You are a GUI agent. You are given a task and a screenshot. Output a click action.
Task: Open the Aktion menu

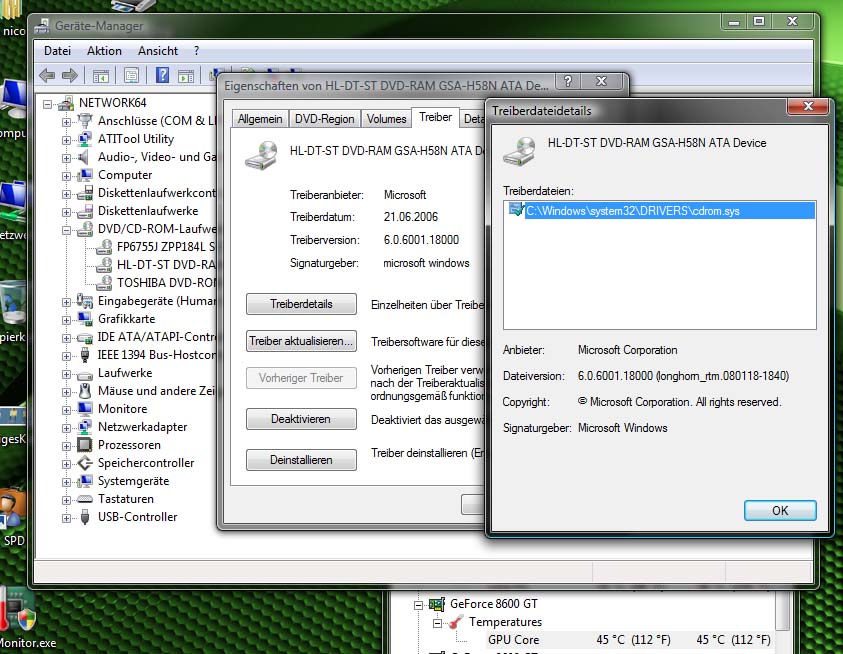coord(104,51)
